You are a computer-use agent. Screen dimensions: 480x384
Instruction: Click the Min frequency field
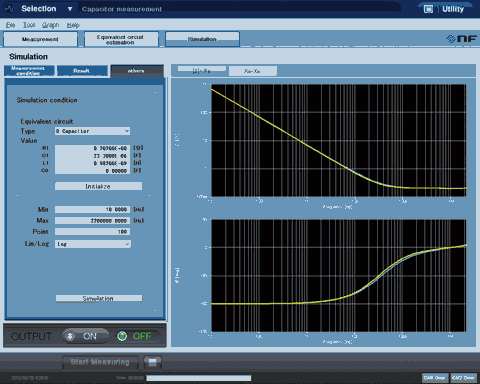pyautogui.click(x=92, y=209)
